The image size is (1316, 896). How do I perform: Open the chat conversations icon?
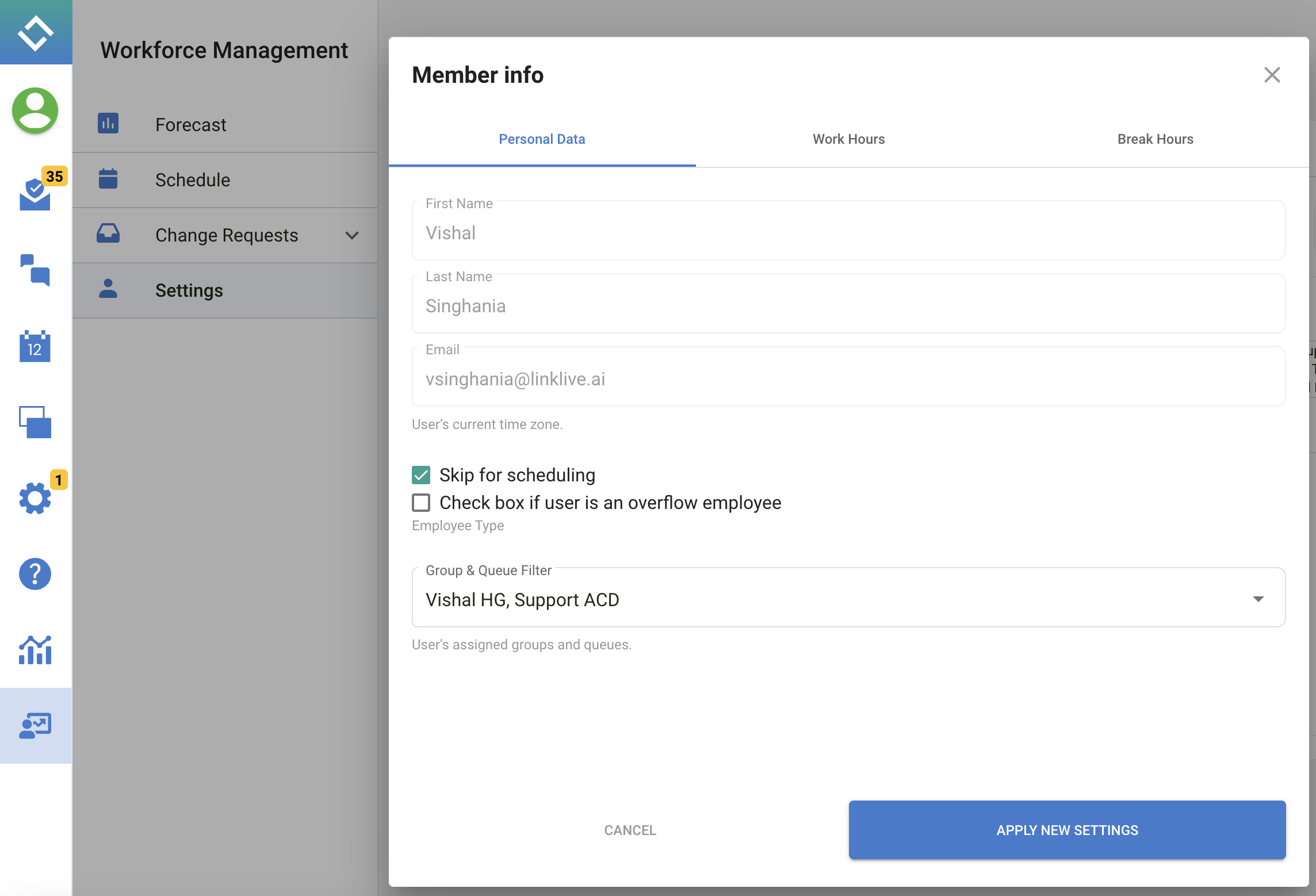pyautogui.click(x=35, y=270)
